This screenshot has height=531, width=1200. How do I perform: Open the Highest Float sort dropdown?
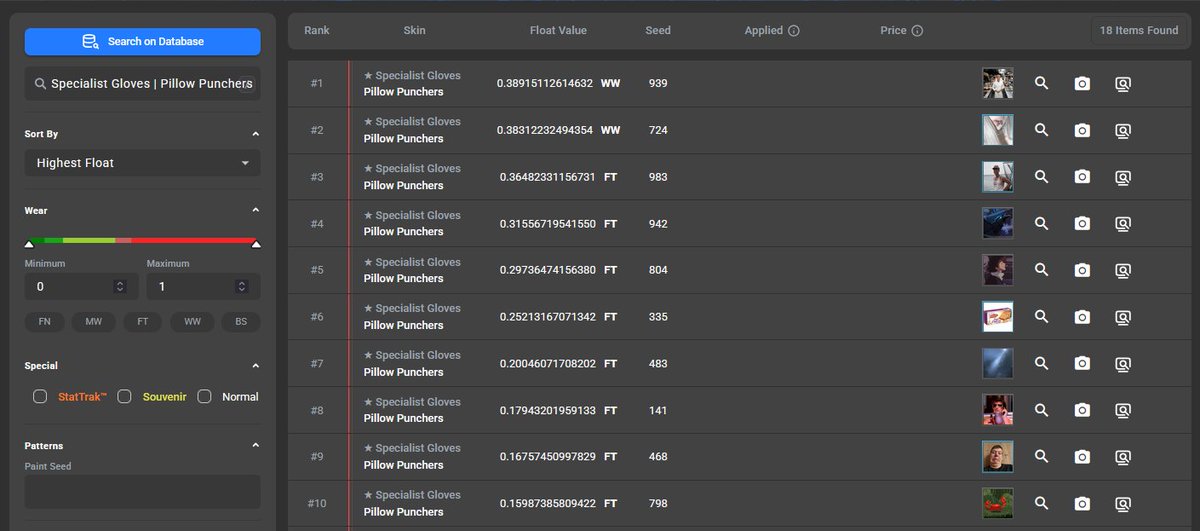(x=143, y=163)
